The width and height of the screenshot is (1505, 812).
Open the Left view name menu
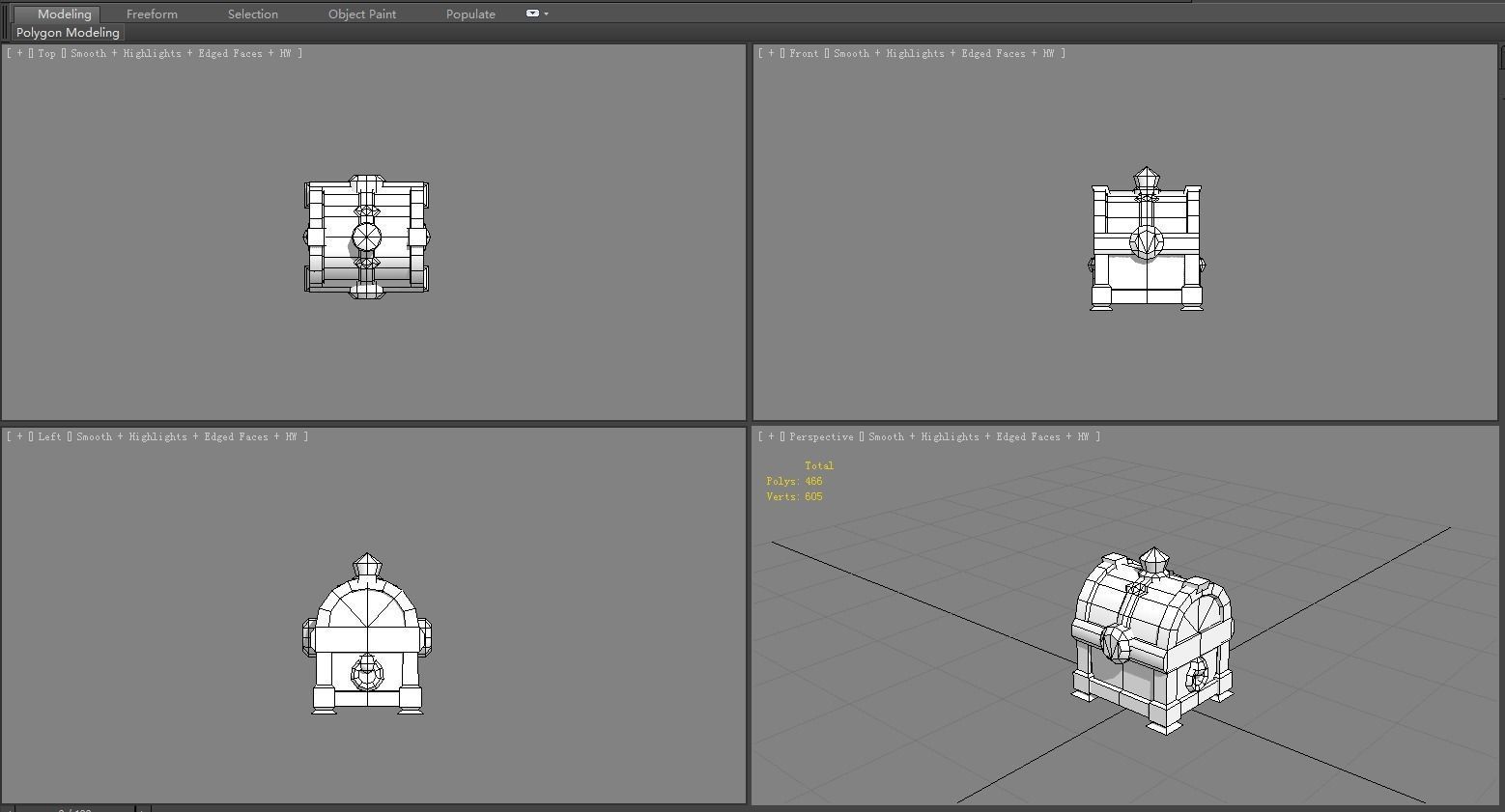pos(49,436)
